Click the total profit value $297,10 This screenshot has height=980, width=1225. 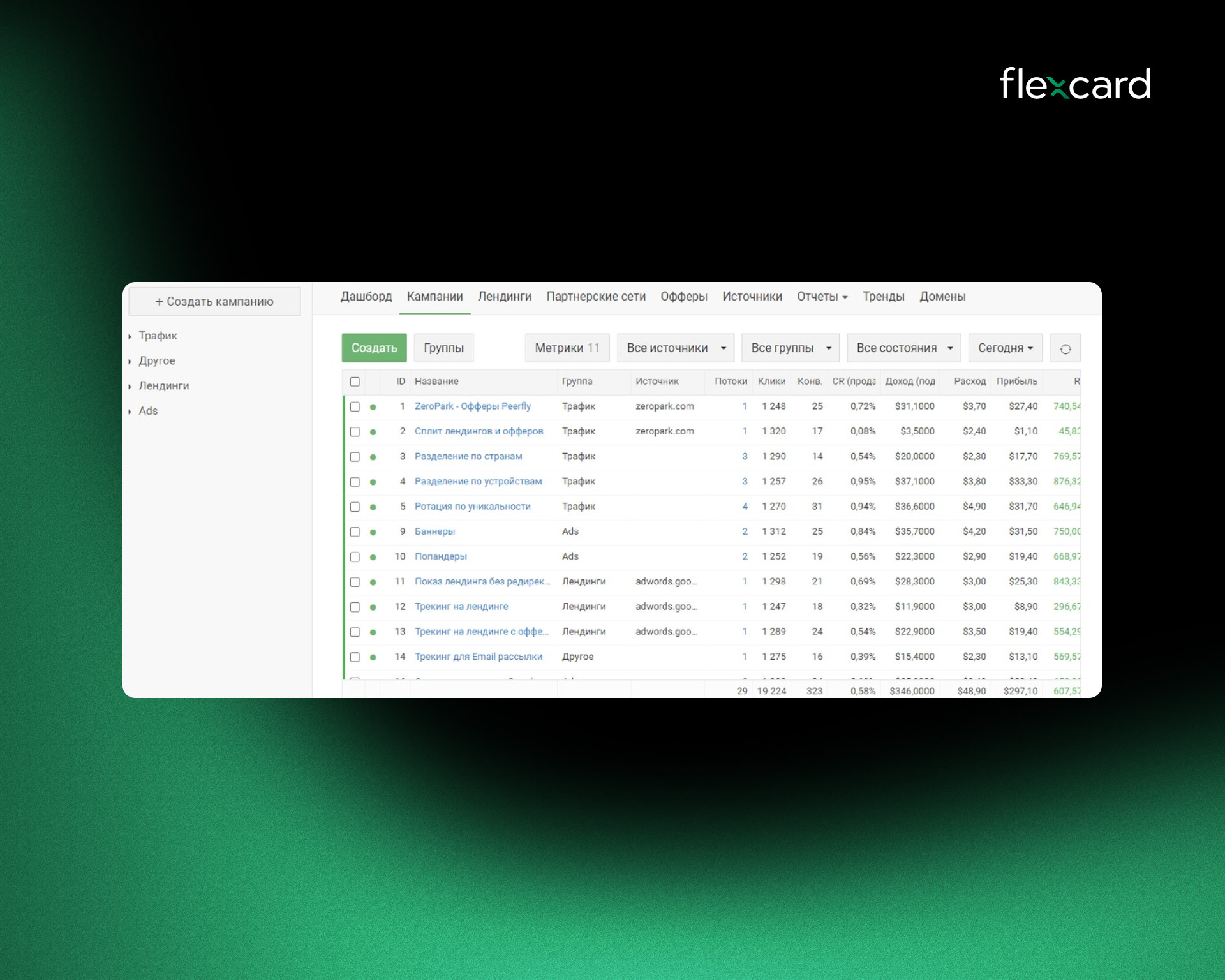point(1020,691)
